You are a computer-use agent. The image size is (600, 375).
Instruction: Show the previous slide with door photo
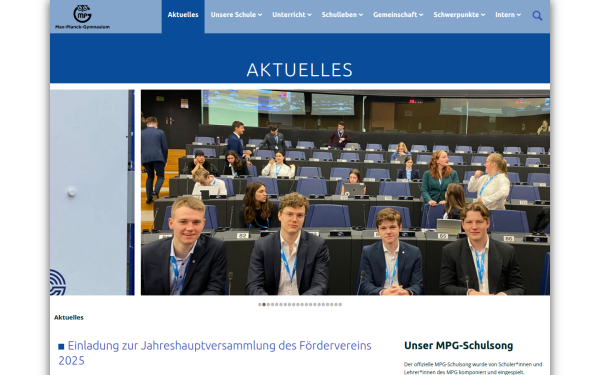tap(92, 192)
